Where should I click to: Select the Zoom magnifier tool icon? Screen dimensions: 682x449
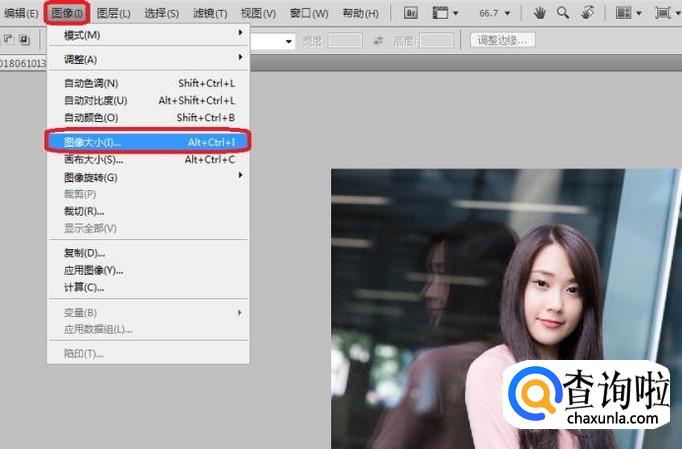tap(563, 13)
